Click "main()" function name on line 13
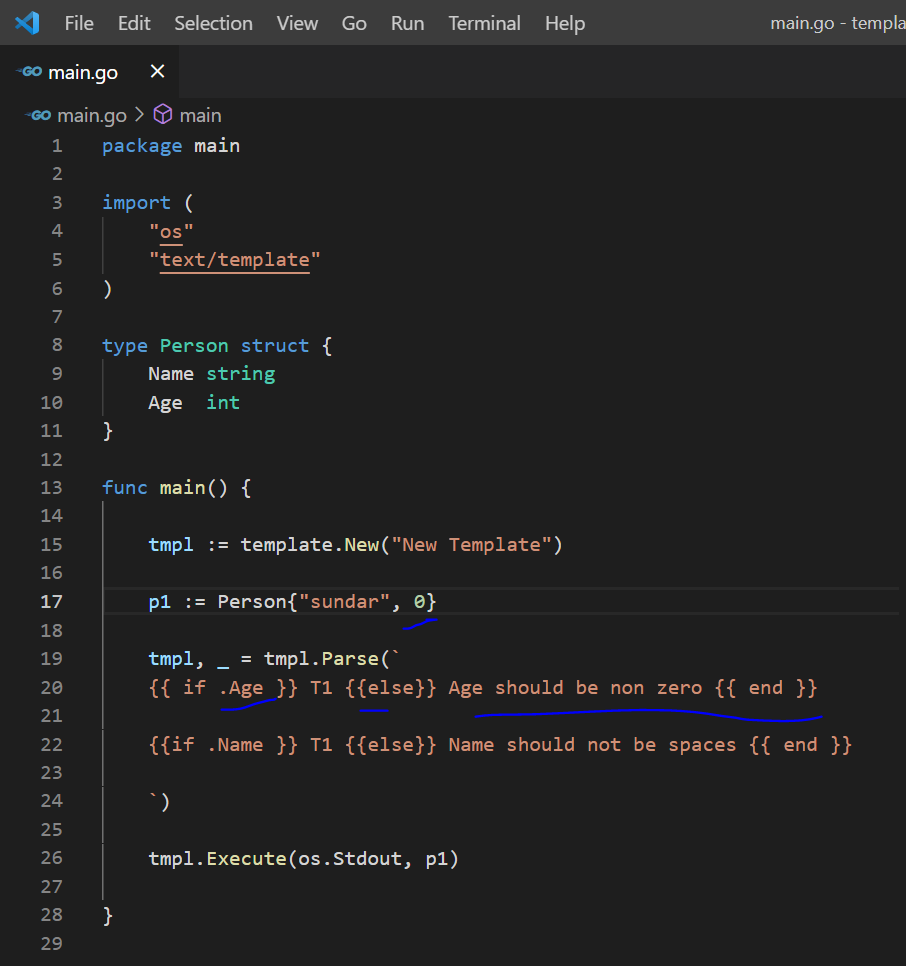The width and height of the screenshot is (906, 966). [x=193, y=488]
